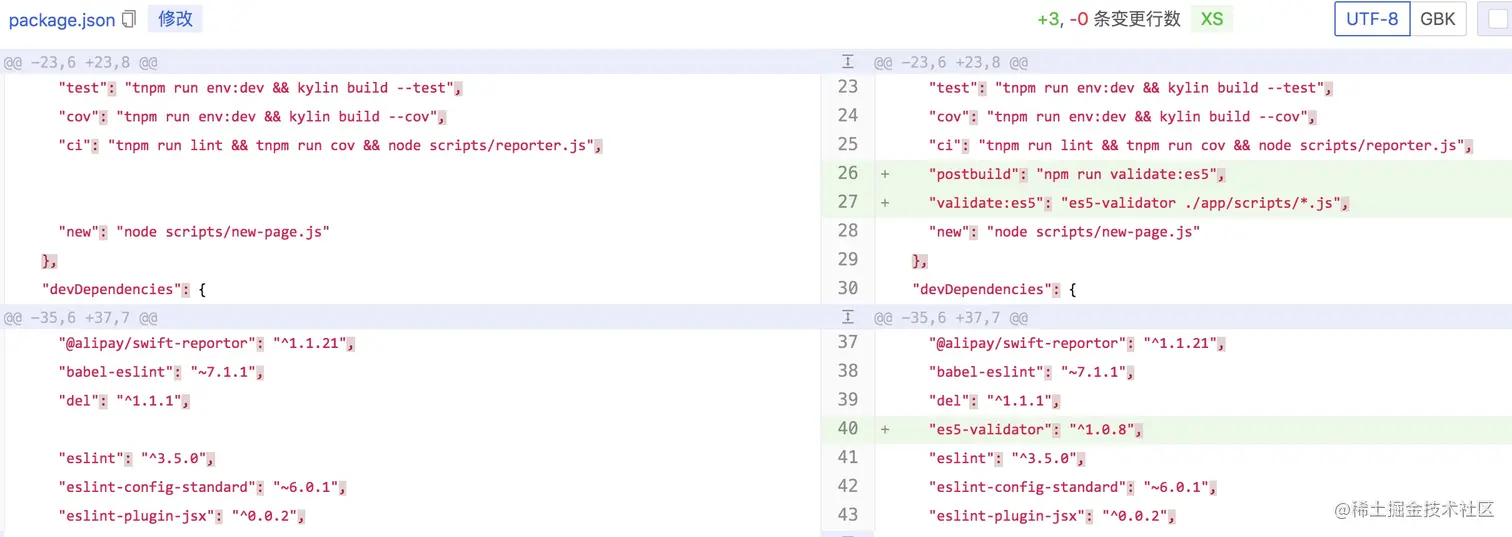This screenshot has width=1512, height=537.
Task: Select line number 38
Action: pyautogui.click(x=848, y=372)
